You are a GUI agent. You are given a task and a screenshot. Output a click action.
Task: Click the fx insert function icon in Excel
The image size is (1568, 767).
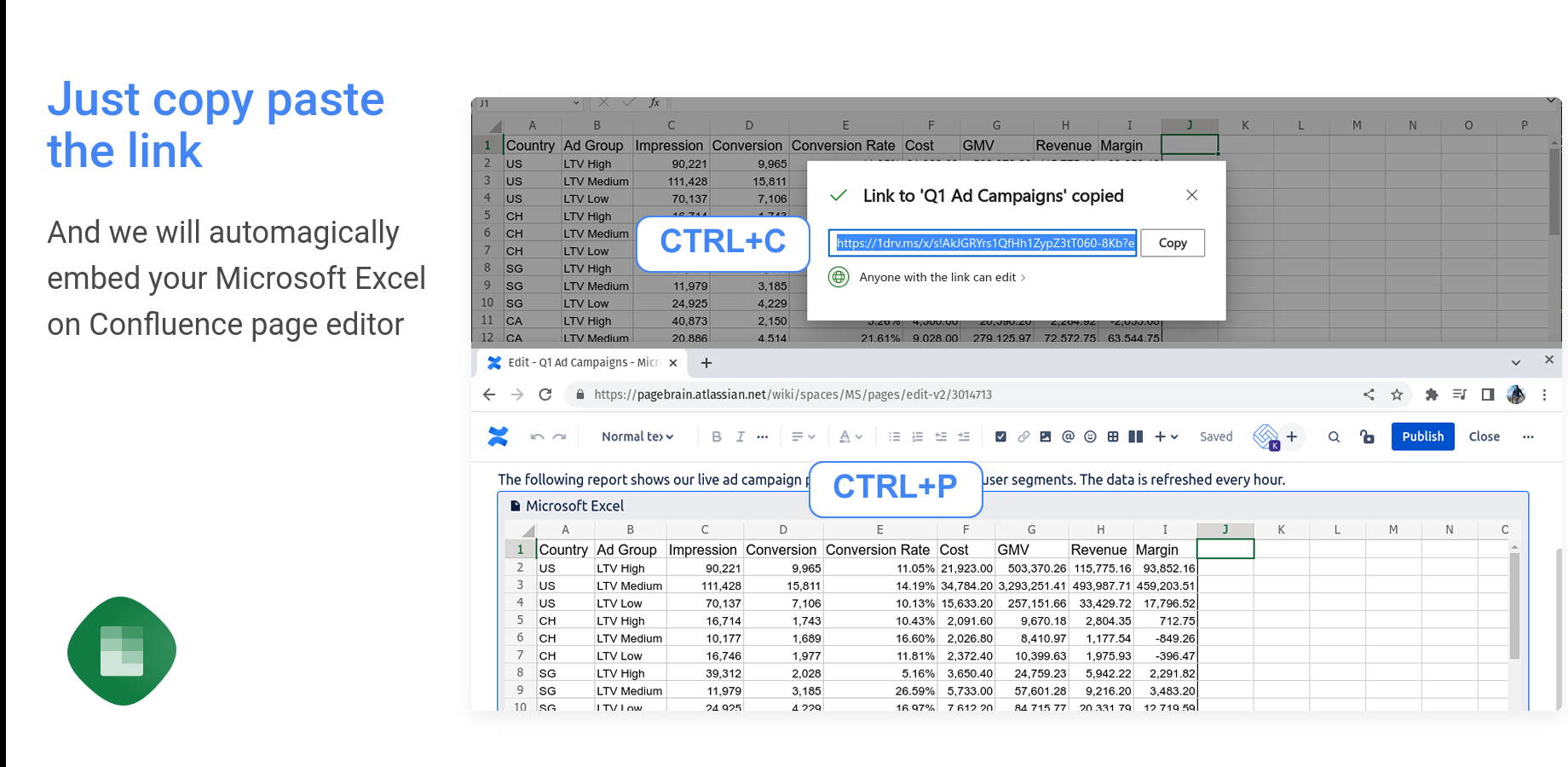click(654, 103)
